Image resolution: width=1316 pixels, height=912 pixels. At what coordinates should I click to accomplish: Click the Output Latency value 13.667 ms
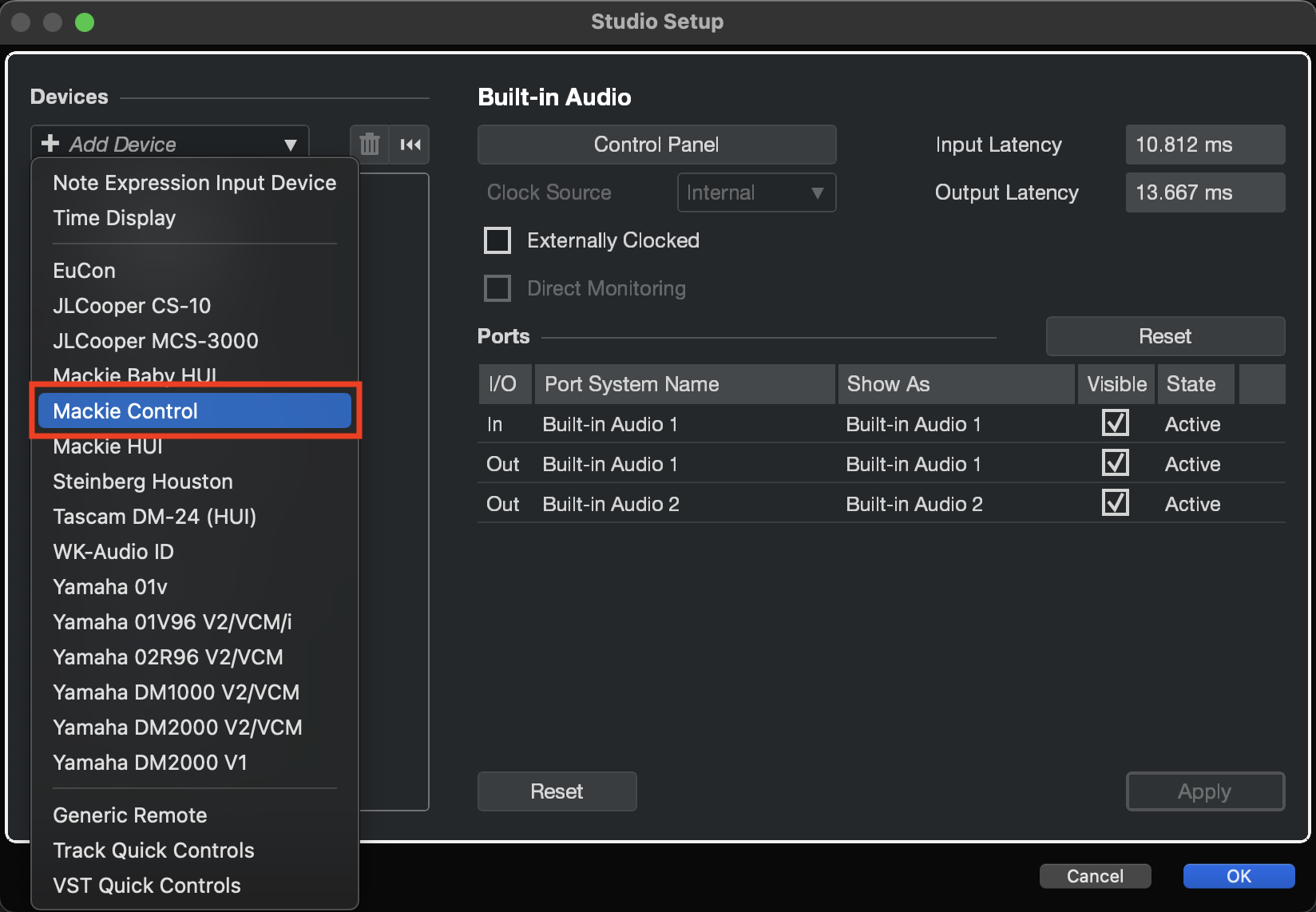coord(1205,192)
